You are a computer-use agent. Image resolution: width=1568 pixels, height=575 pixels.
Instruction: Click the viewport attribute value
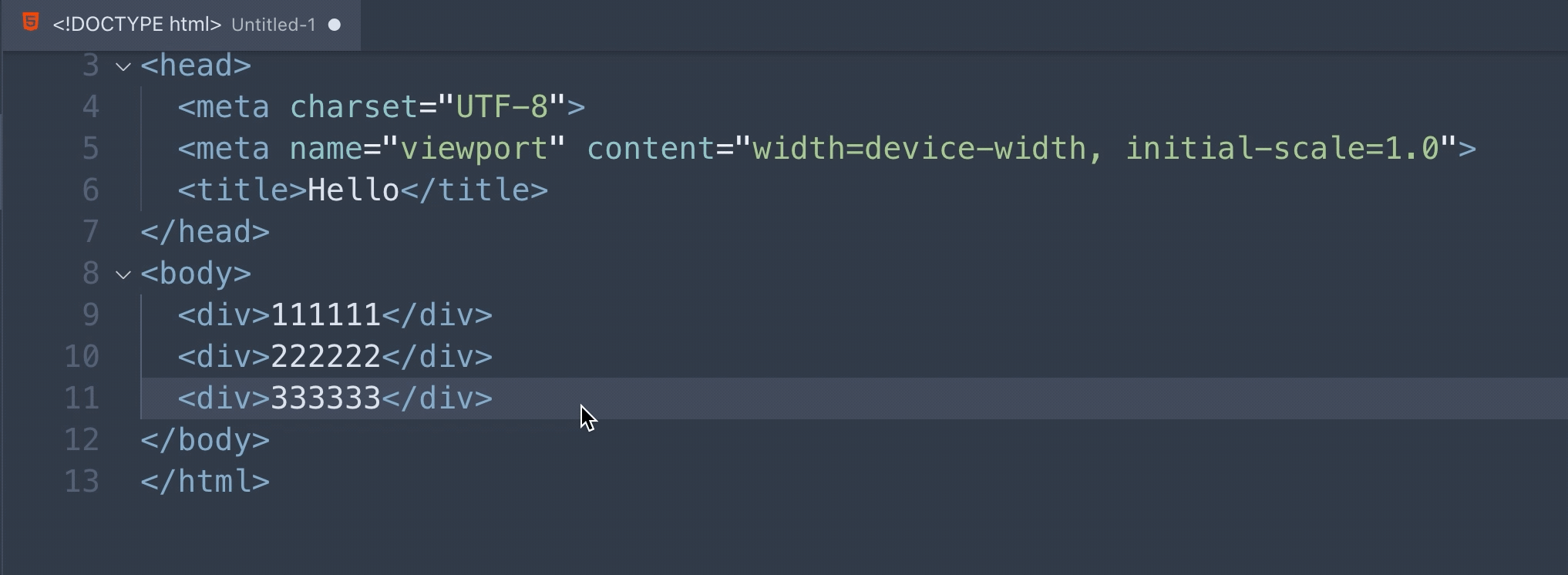point(474,148)
